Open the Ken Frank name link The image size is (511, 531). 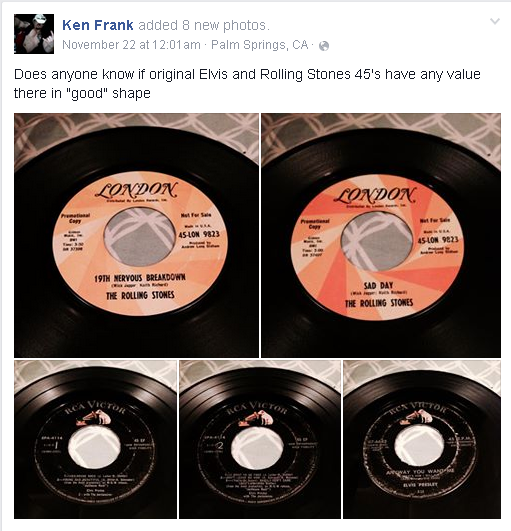coord(98,25)
